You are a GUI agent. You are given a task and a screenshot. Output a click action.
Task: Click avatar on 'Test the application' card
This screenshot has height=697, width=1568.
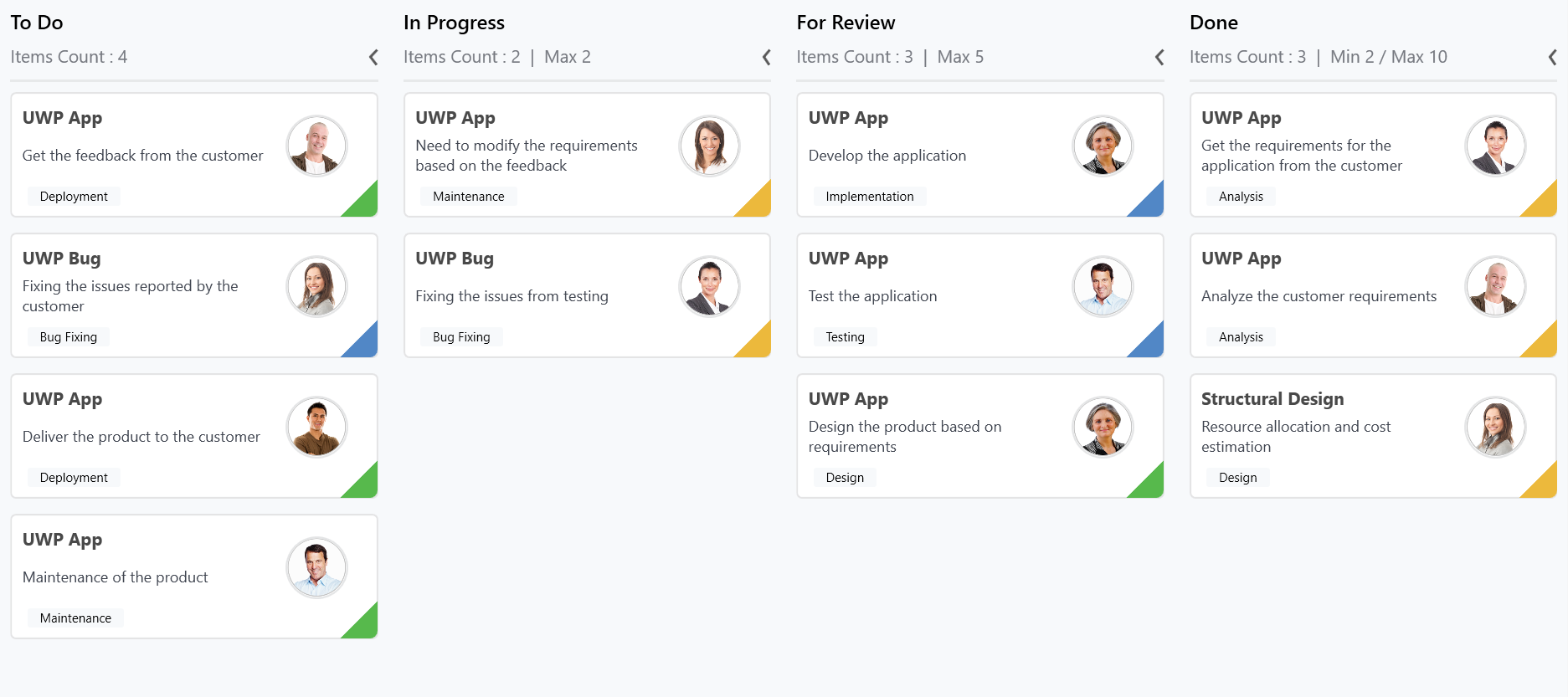pyautogui.click(x=1103, y=286)
